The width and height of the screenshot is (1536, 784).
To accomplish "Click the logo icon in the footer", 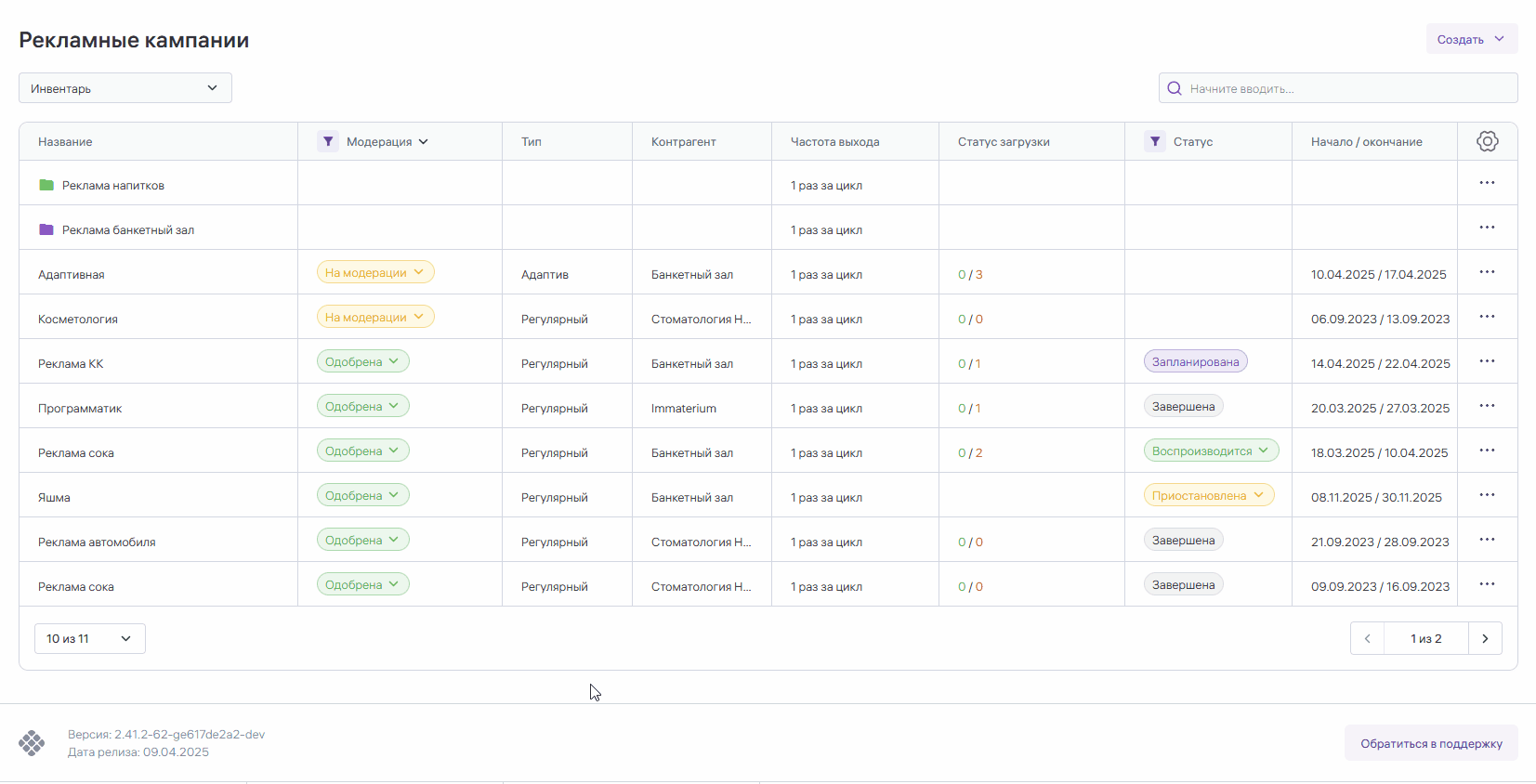I will click(x=32, y=743).
